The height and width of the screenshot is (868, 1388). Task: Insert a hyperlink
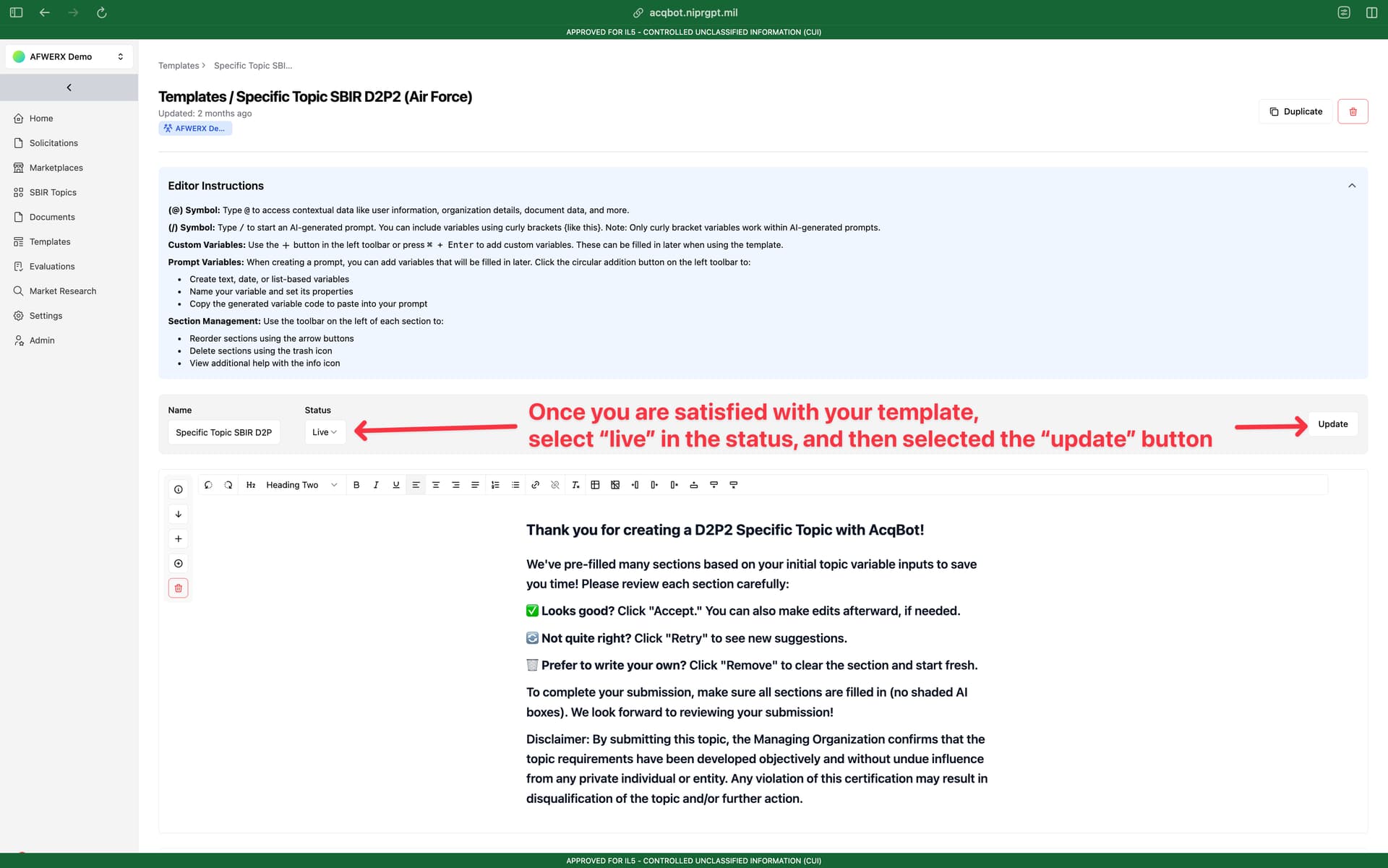coord(536,485)
